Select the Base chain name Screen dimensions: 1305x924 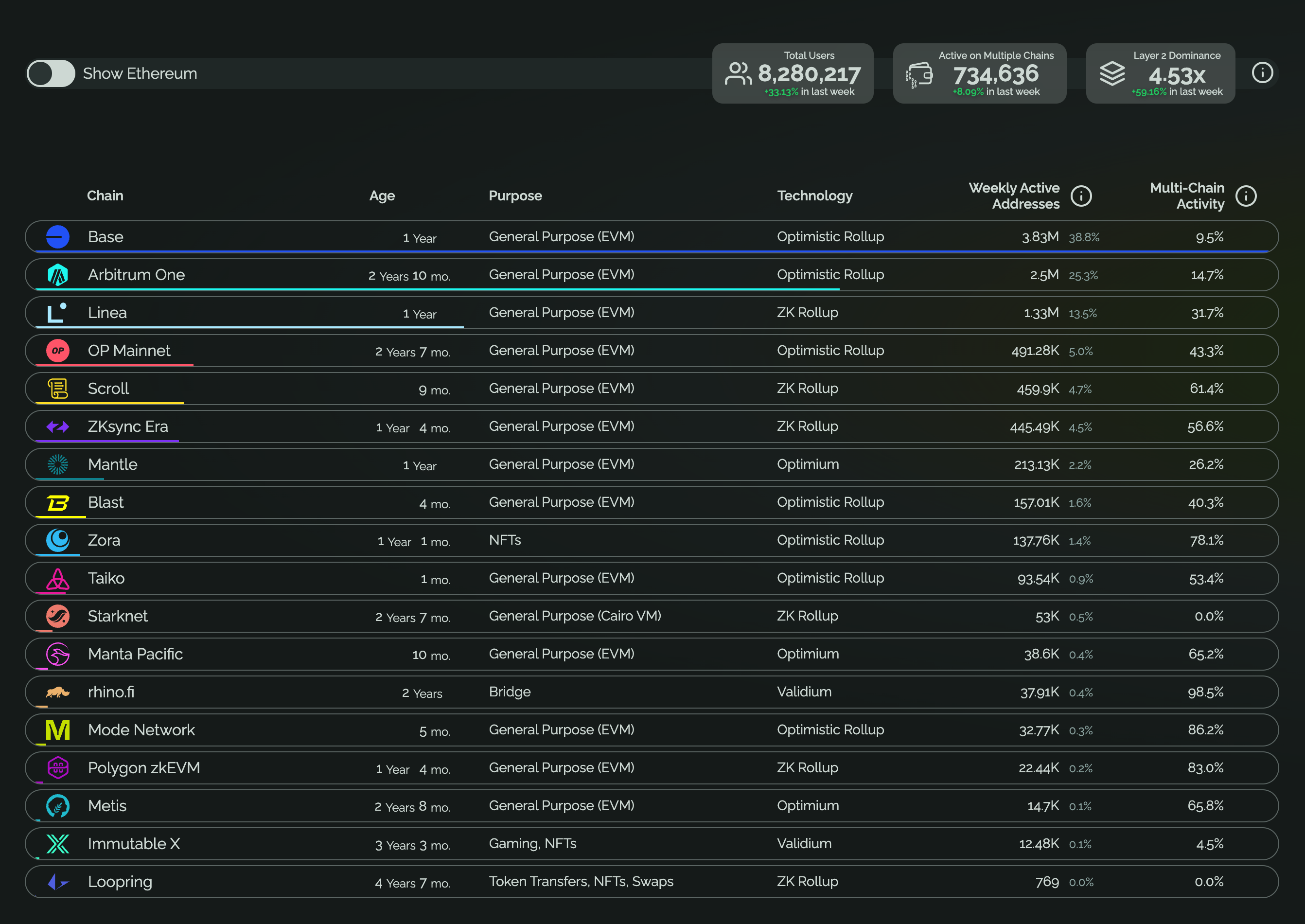pos(106,237)
